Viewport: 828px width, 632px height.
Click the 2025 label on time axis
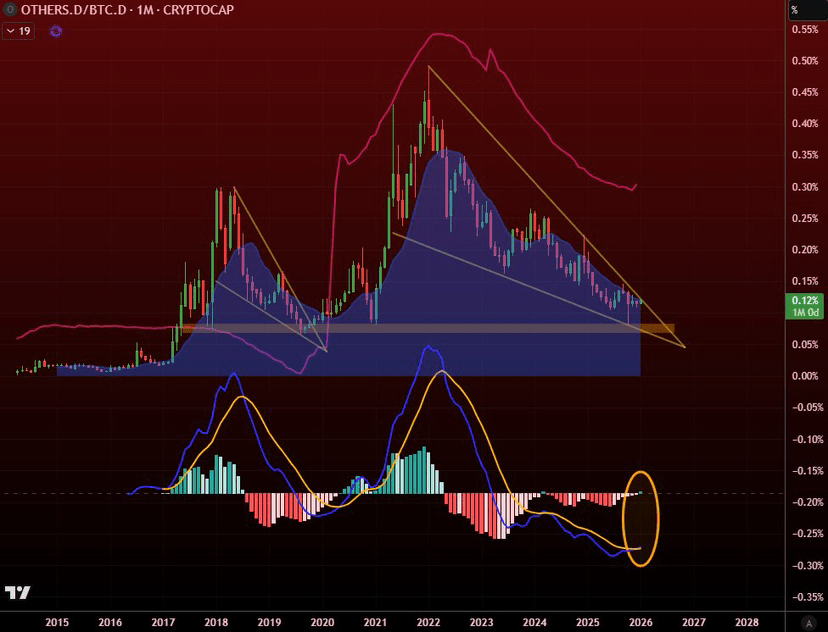click(x=588, y=622)
